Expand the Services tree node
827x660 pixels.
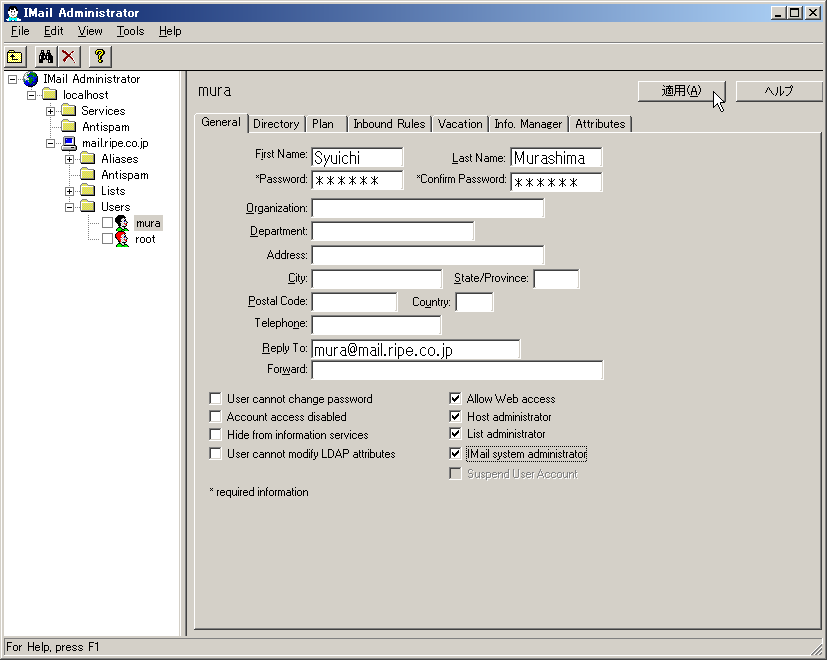[x=51, y=111]
